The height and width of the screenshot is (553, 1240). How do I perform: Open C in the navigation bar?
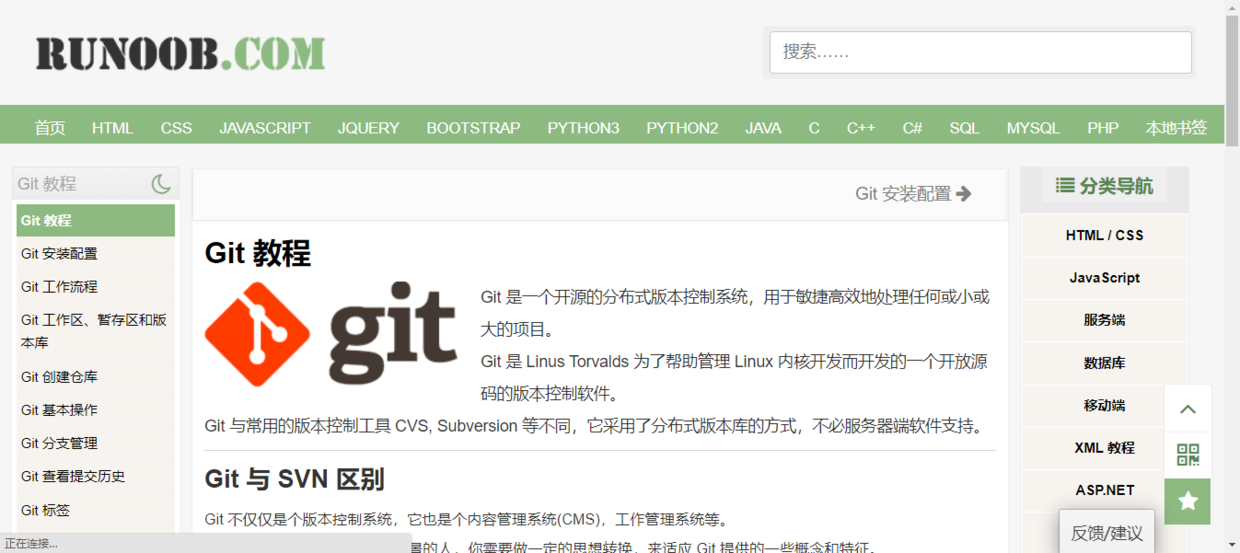click(x=814, y=128)
